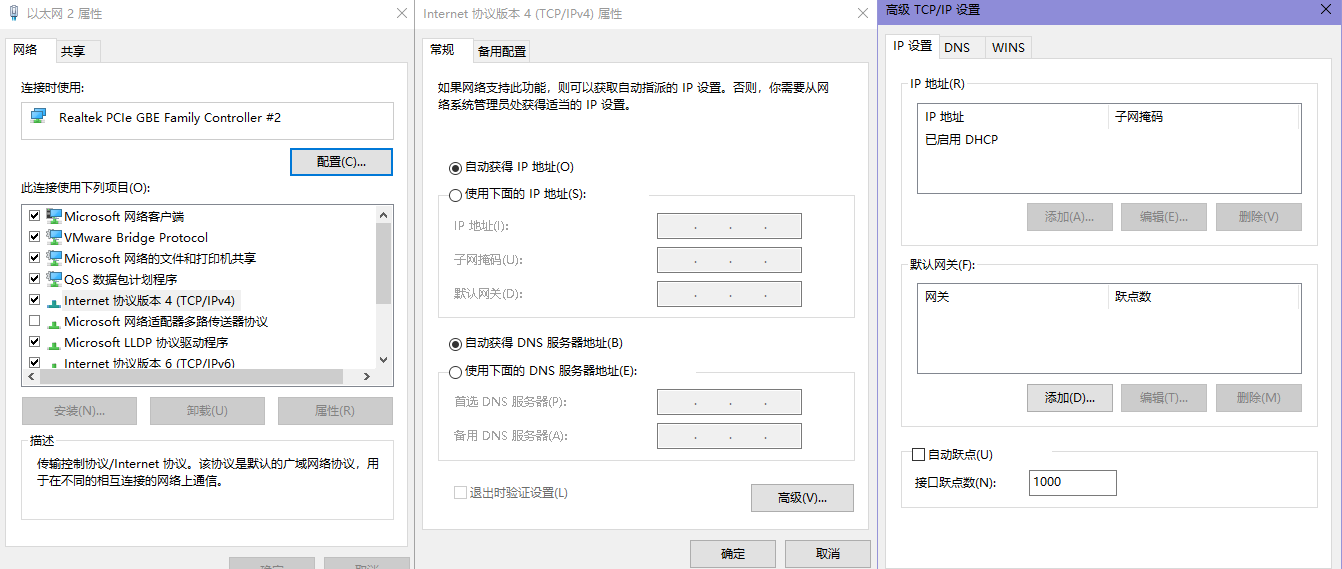Click the 子网掩码 column header

point(1205,117)
